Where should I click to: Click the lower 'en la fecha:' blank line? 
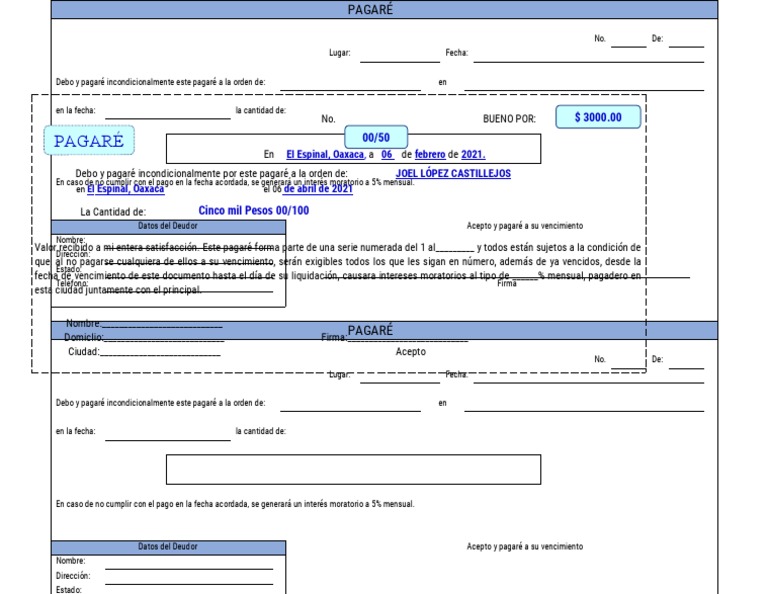coord(168,440)
